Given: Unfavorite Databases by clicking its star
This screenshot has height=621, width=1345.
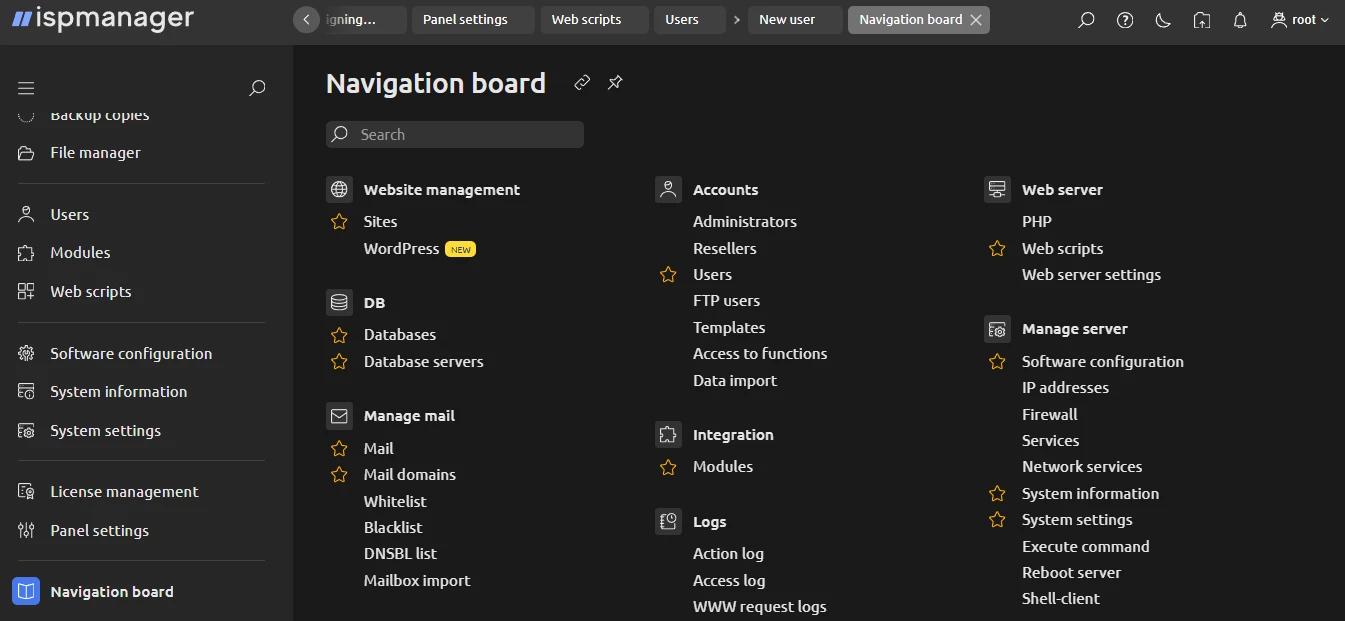Looking at the screenshot, I should [x=338, y=335].
